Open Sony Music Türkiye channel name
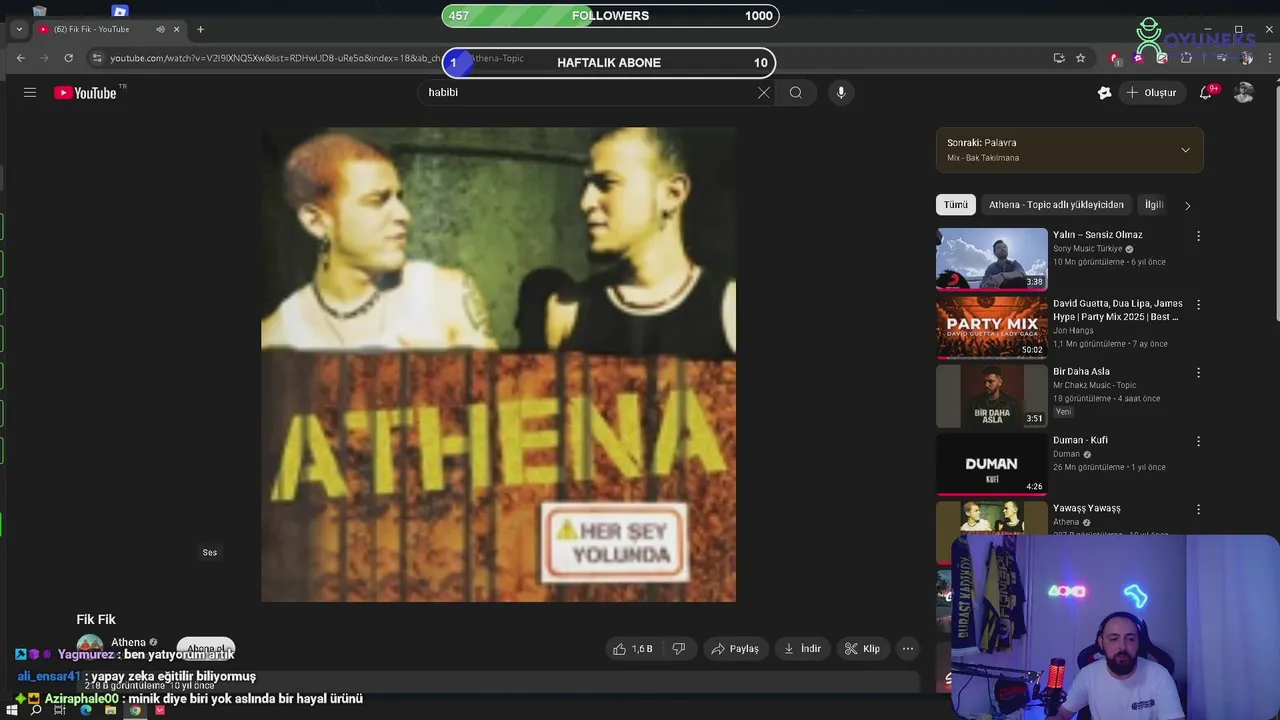Screen dimensions: 1280x720 (1088, 249)
